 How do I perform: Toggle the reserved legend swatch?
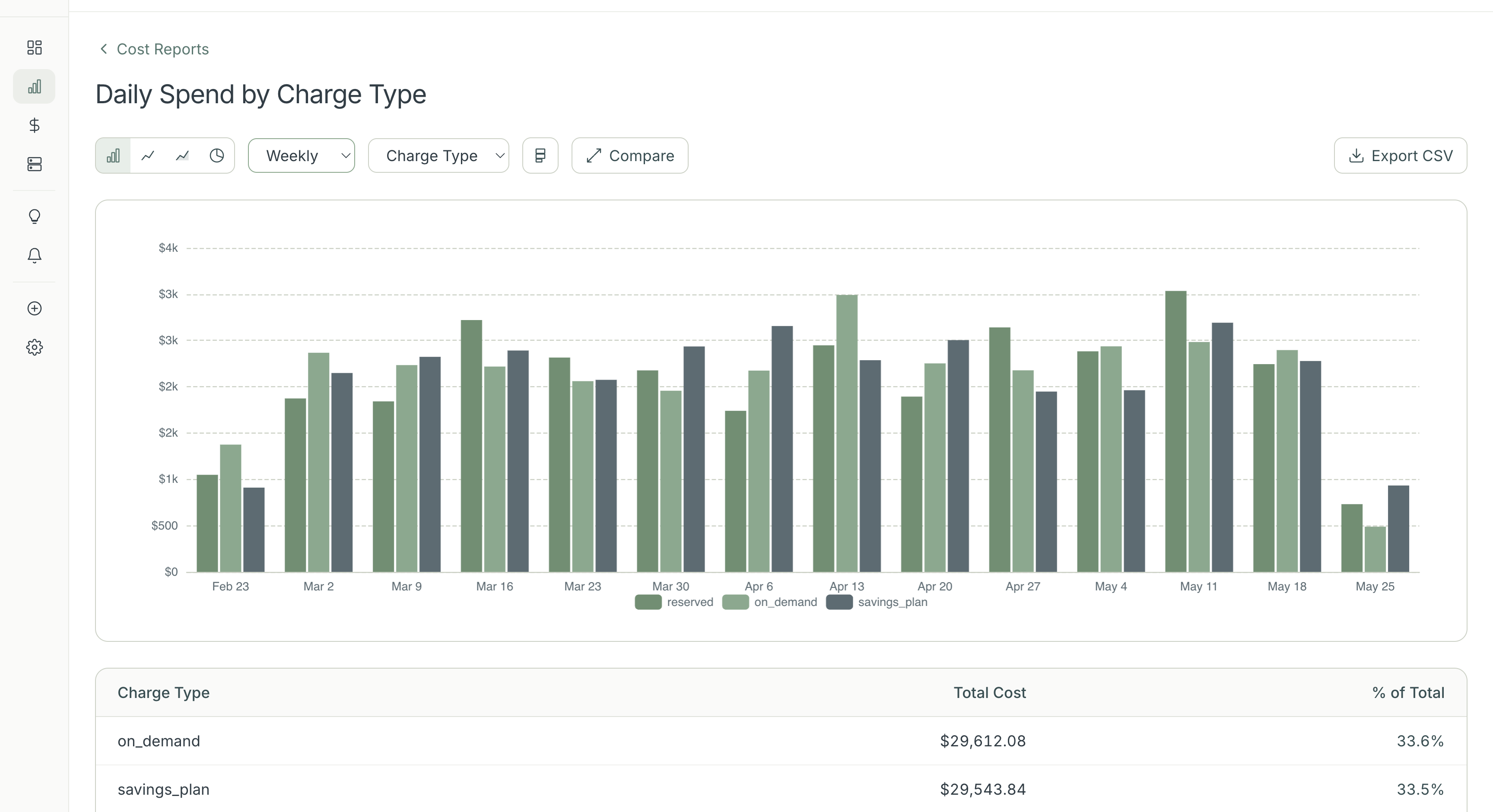coord(648,602)
